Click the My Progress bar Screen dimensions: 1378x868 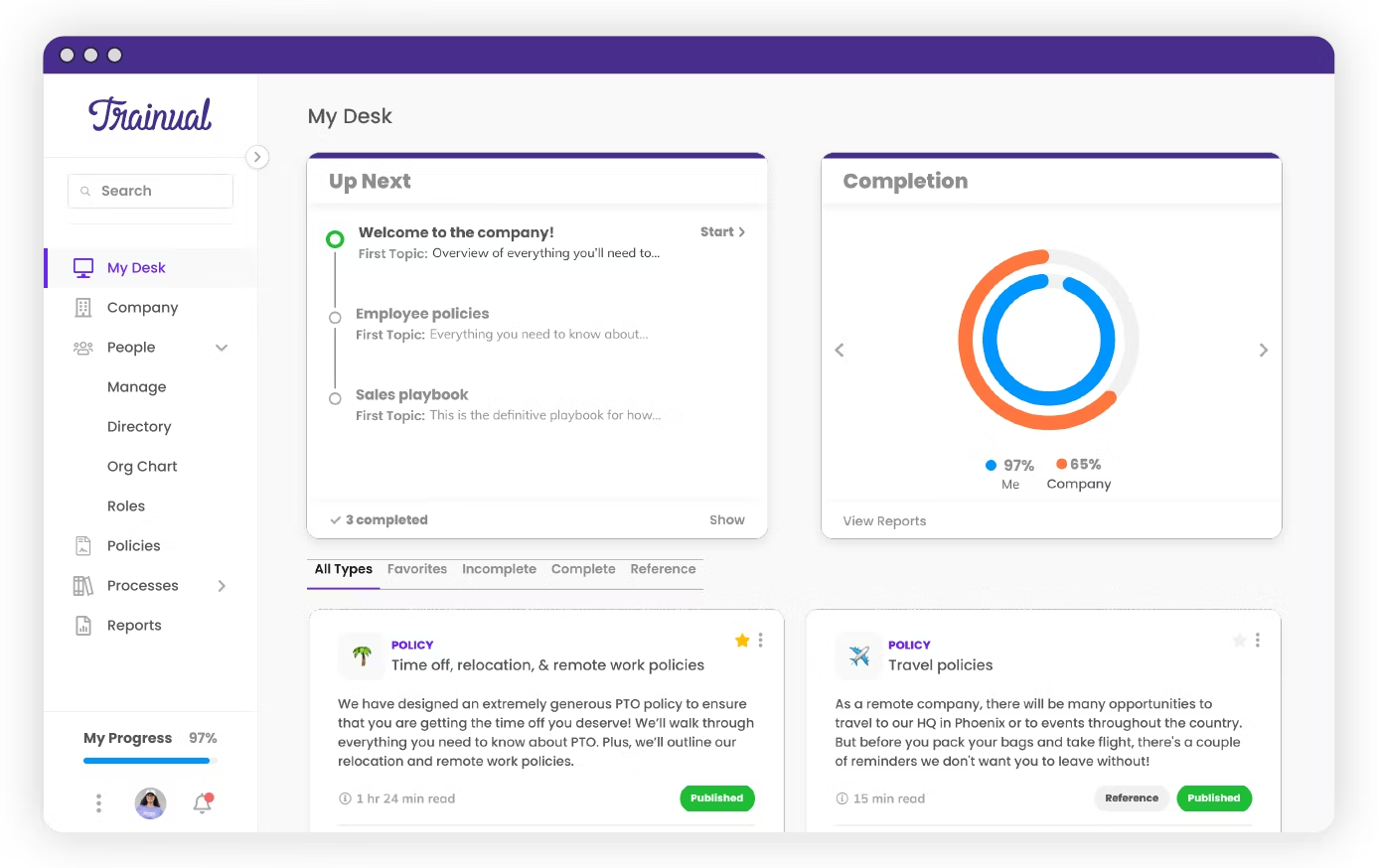pyautogui.click(x=150, y=761)
